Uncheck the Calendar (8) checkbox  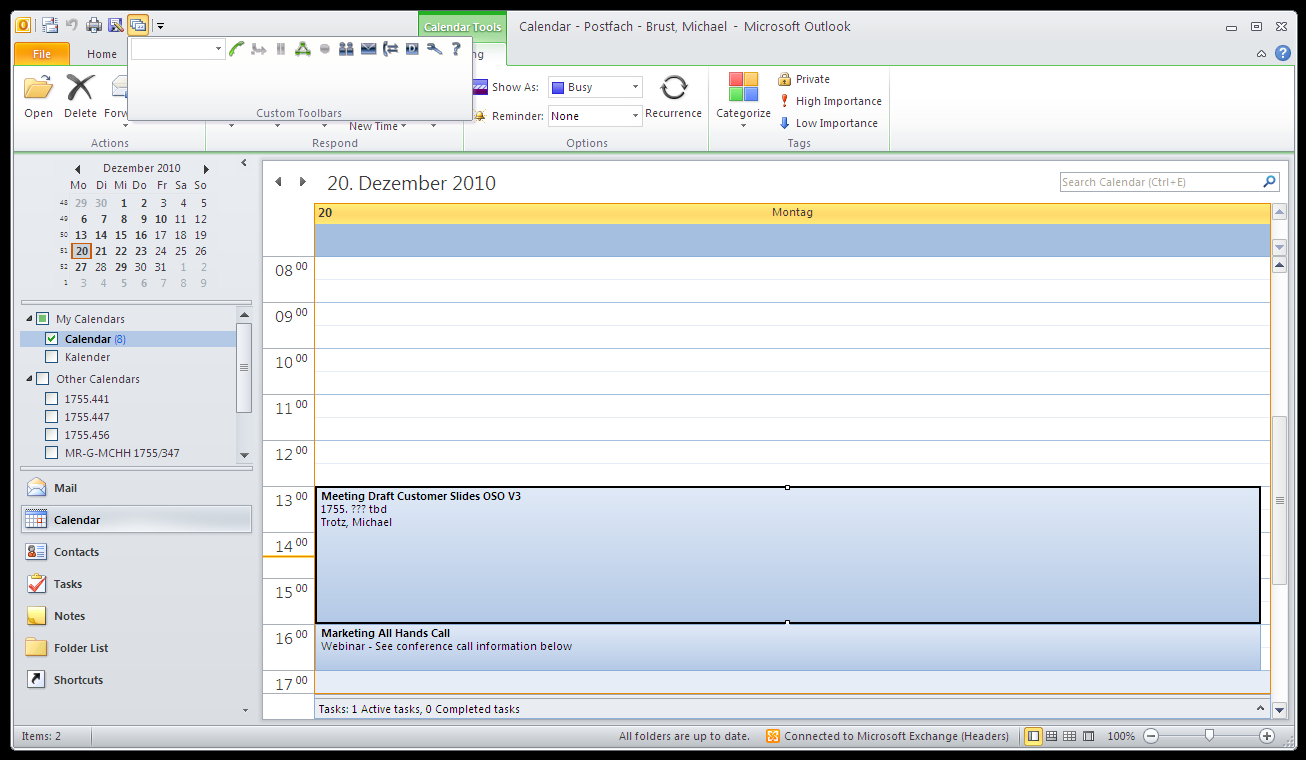(x=52, y=339)
